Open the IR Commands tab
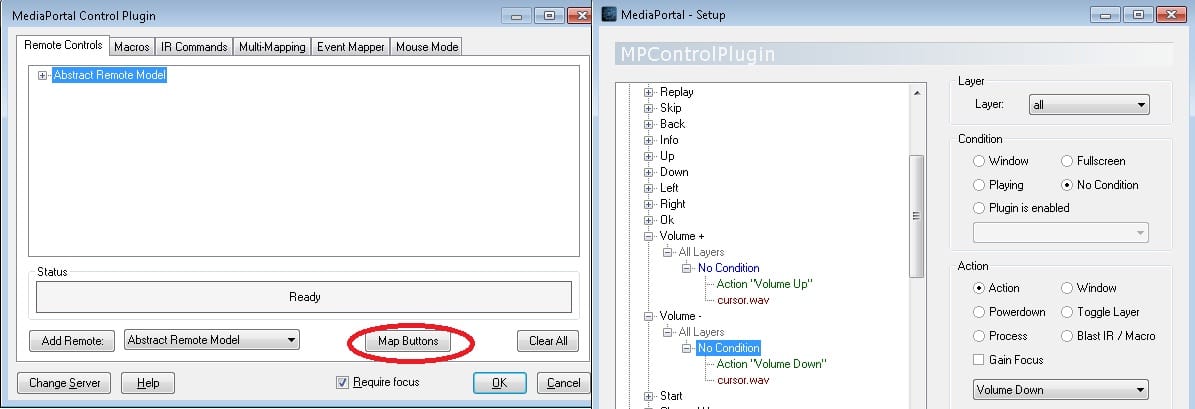This screenshot has height=409, width=1195. [193, 47]
